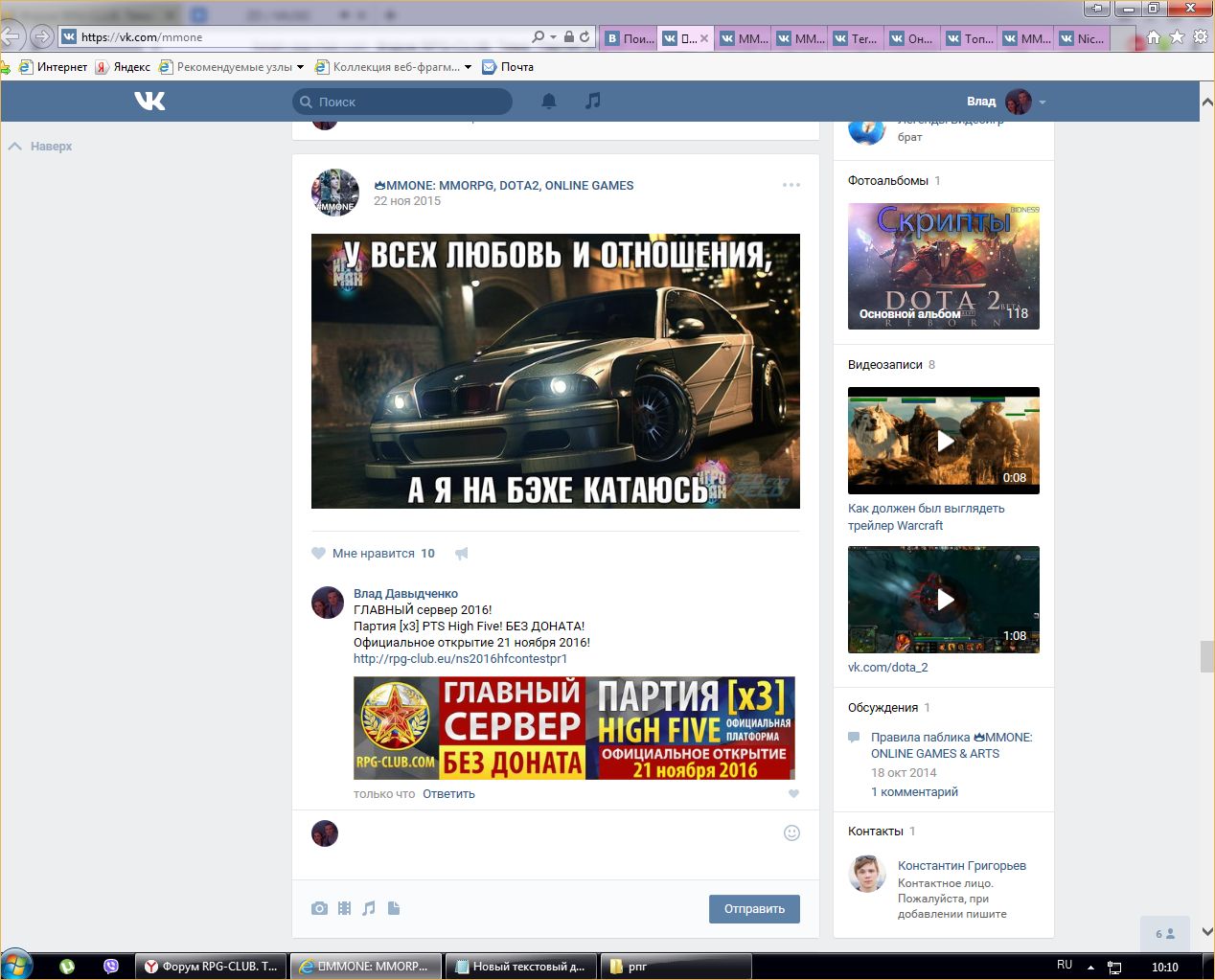
Task: Open the Яндекс favorites bar link
Action: pyautogui.click(x=123, y=67)
